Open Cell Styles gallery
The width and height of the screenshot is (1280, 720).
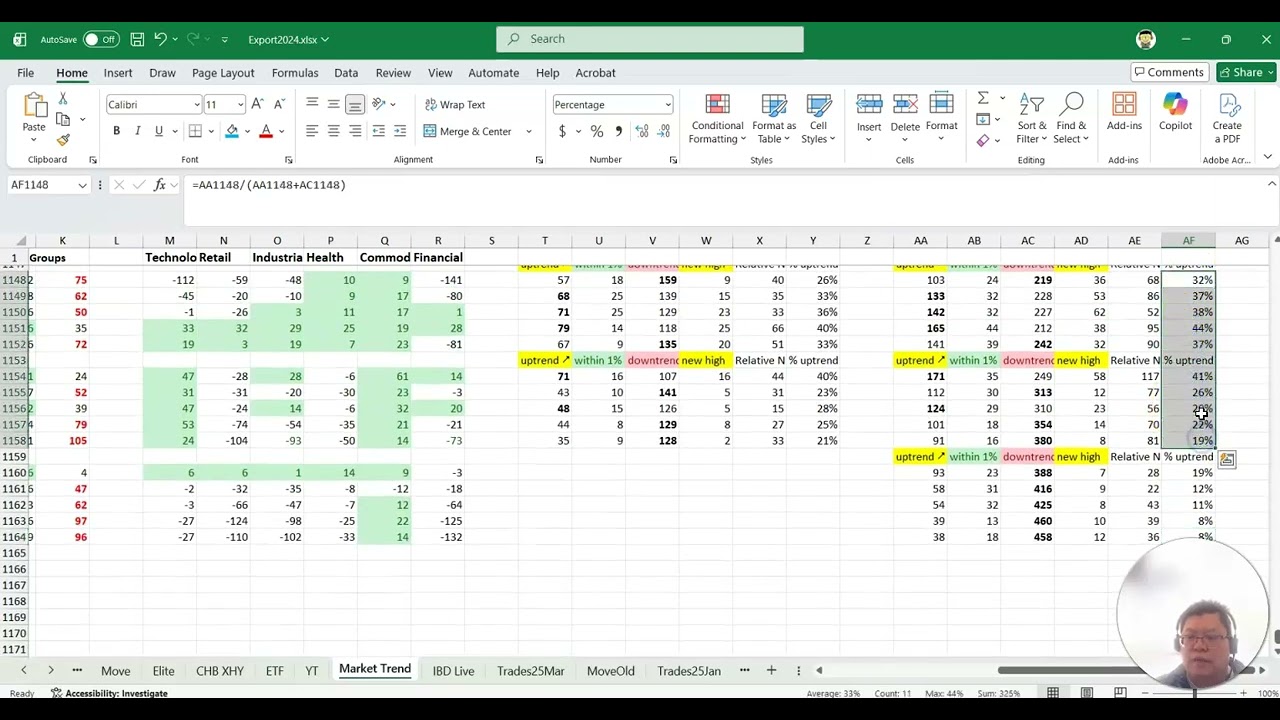pos(819,119)
